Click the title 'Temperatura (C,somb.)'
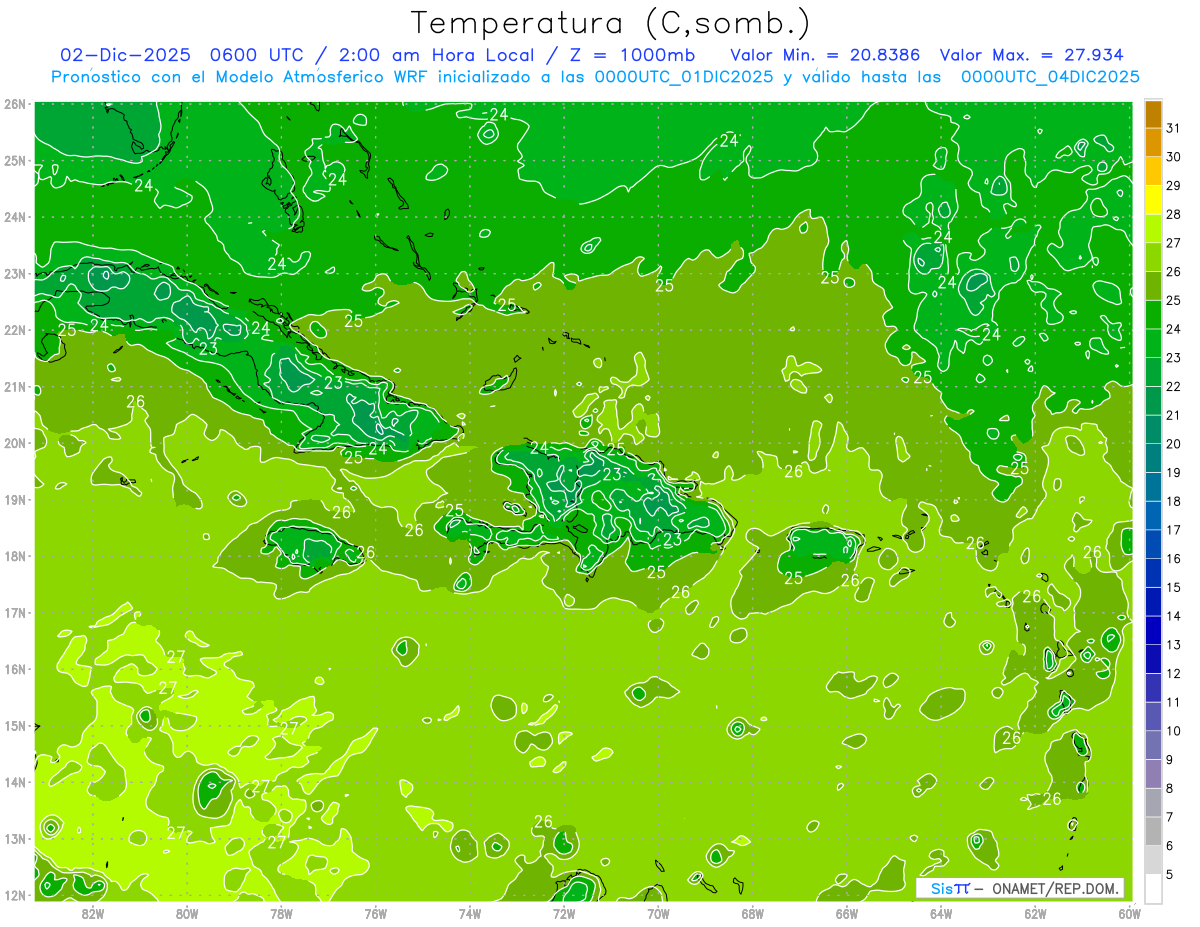Screen dimensions: 1200x927 (x=610, y=23)
